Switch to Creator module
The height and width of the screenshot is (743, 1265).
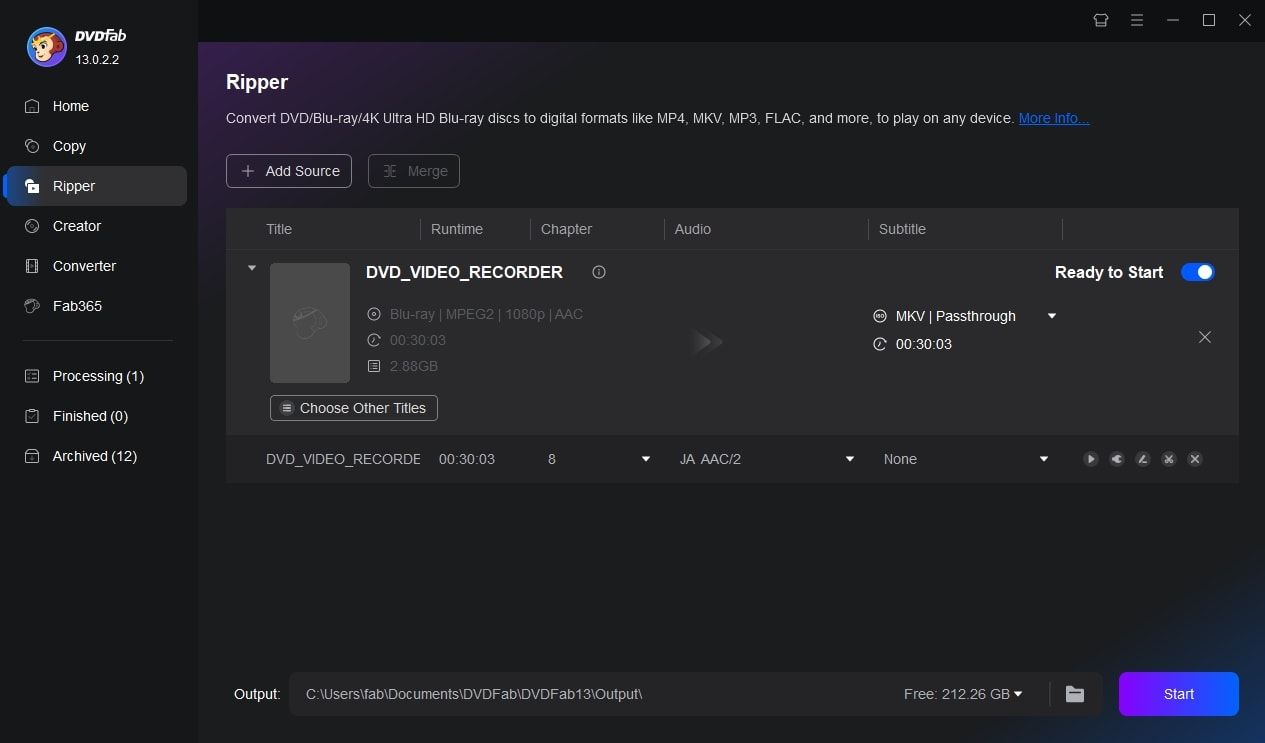(x=96, y=226)
